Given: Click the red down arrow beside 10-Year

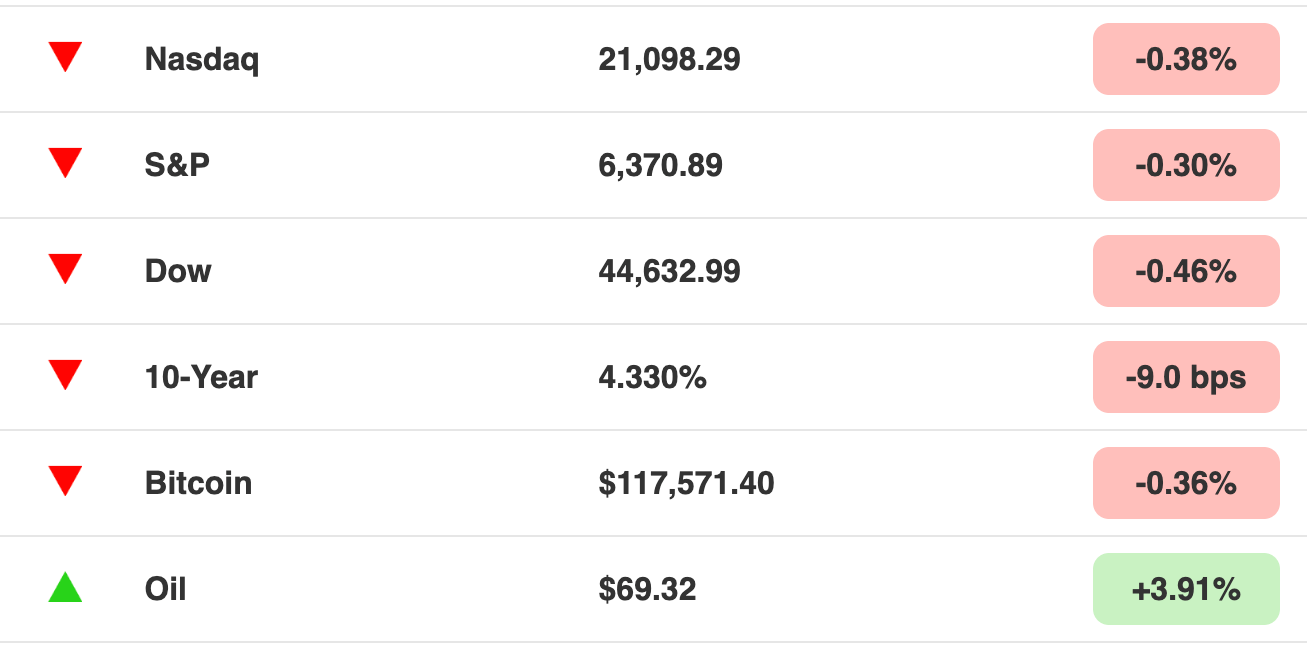Looking at the screenshot, I should tap(65, 374).
